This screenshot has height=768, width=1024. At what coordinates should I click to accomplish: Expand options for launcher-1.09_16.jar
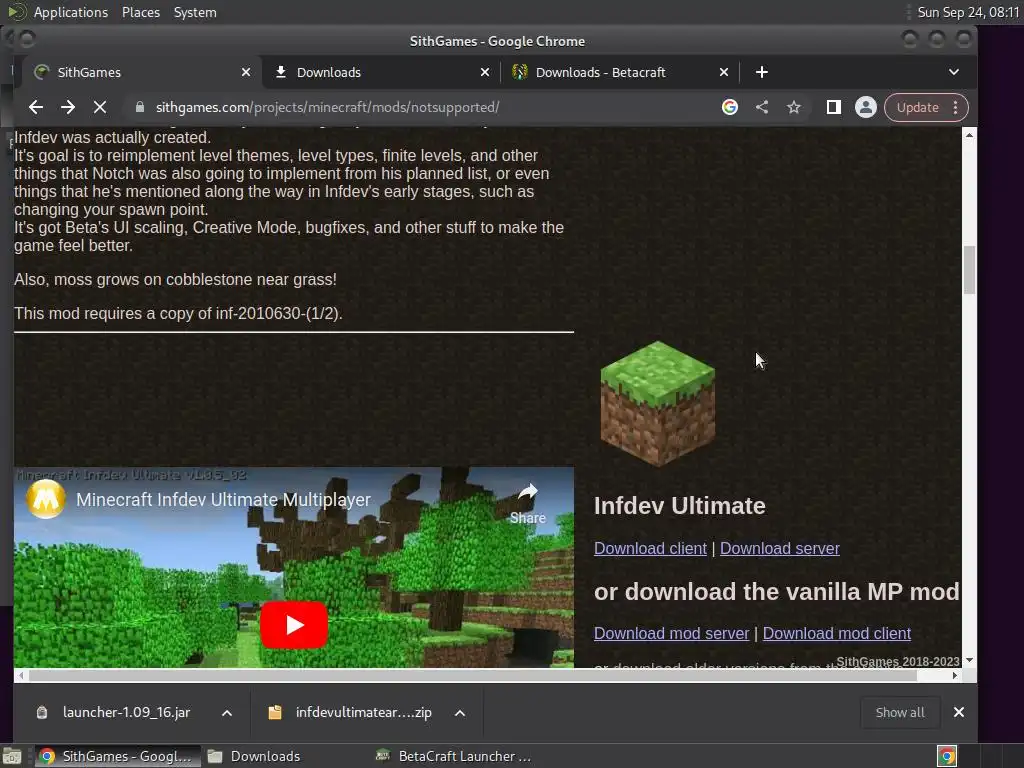tap(227, 712)
